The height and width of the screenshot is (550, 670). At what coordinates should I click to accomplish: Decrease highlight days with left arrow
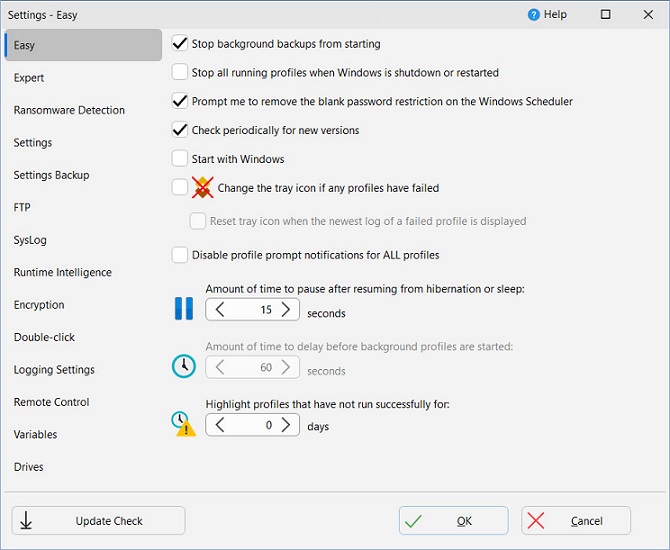point(220,424)
